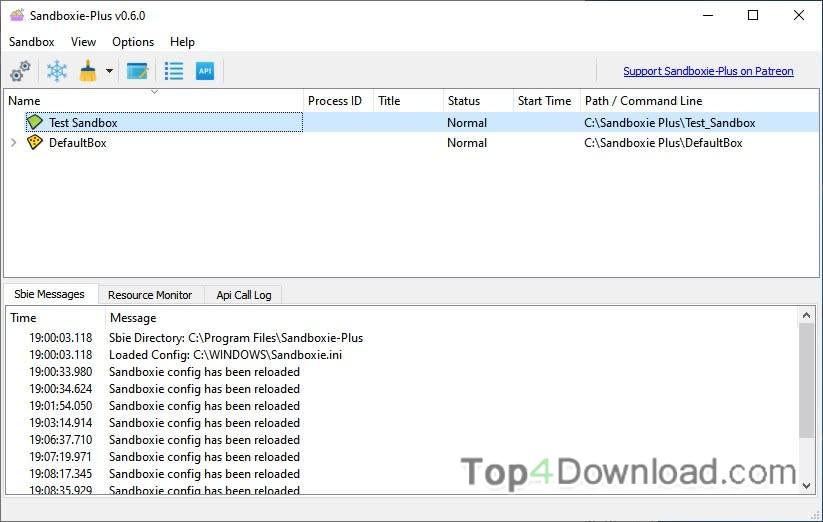
Task: Select the 19:07:19.971 log entry
Action: (402, 456)
